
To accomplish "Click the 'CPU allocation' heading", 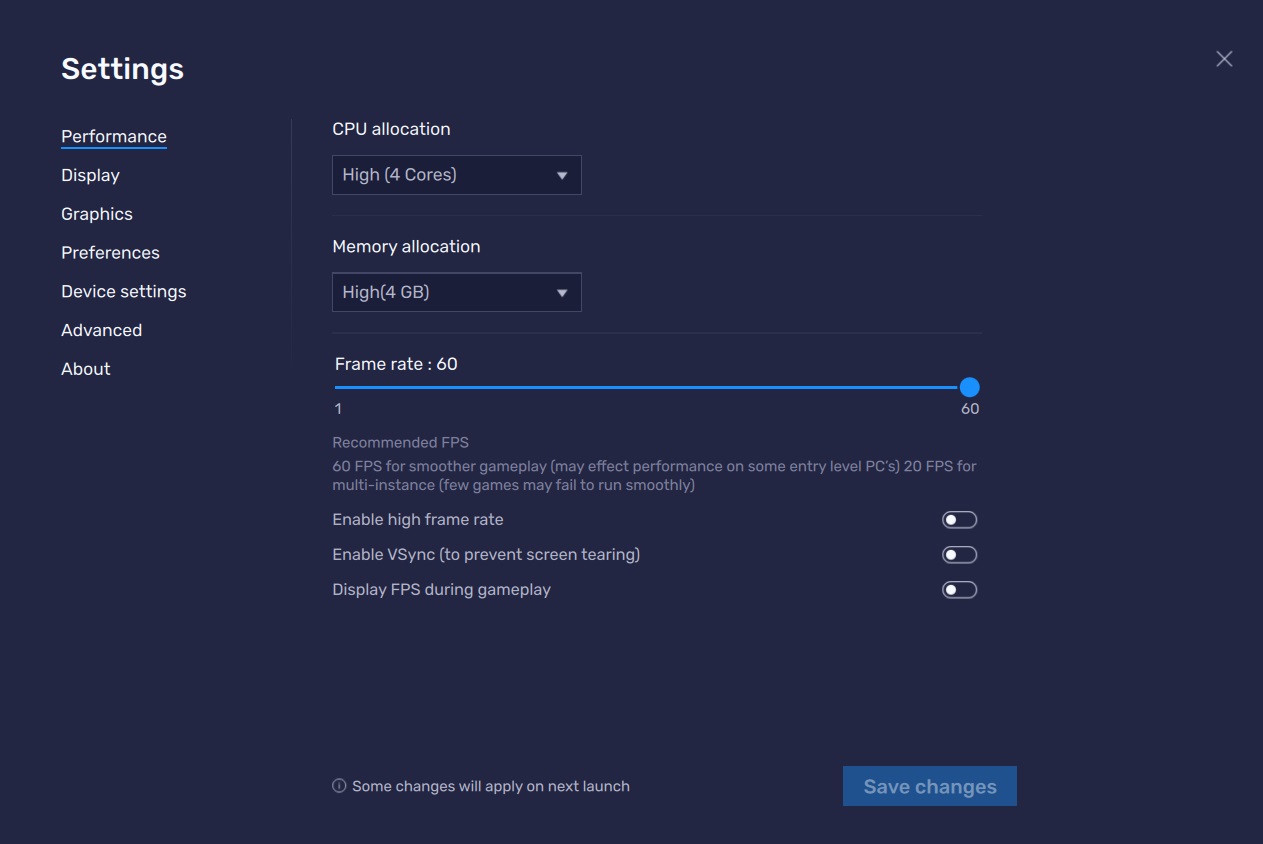I will (391, 129).
